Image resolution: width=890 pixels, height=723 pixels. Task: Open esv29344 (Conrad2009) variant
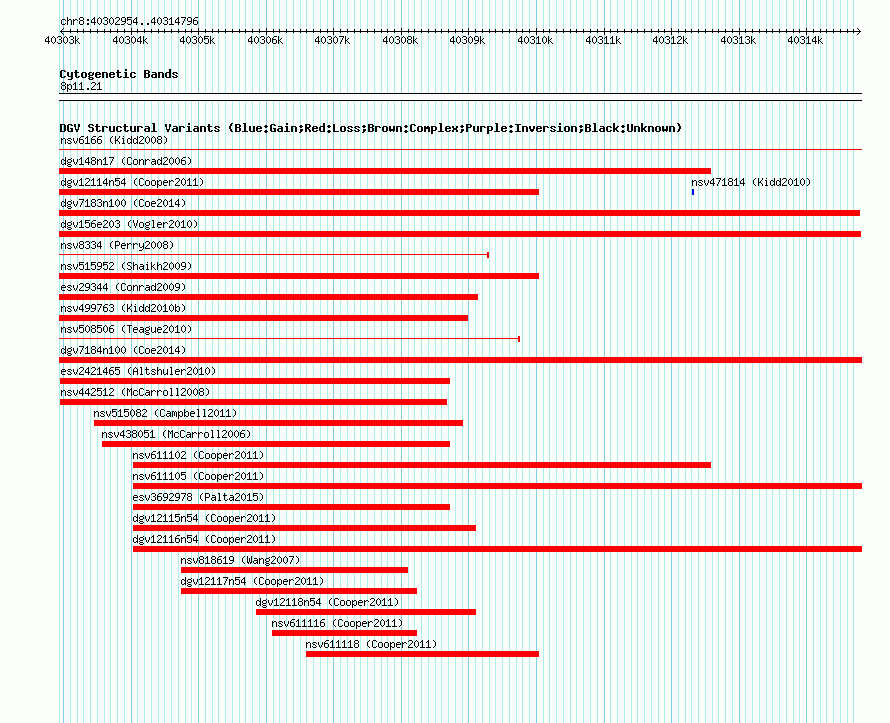click(x=123, y=288)
